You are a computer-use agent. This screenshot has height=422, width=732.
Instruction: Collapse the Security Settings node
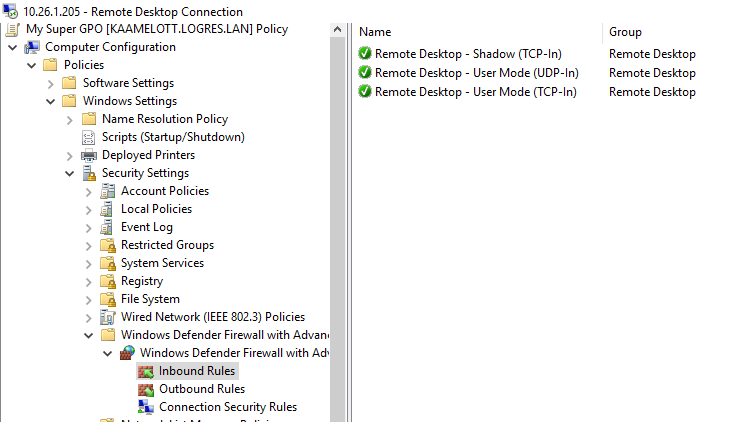[69, 173]
